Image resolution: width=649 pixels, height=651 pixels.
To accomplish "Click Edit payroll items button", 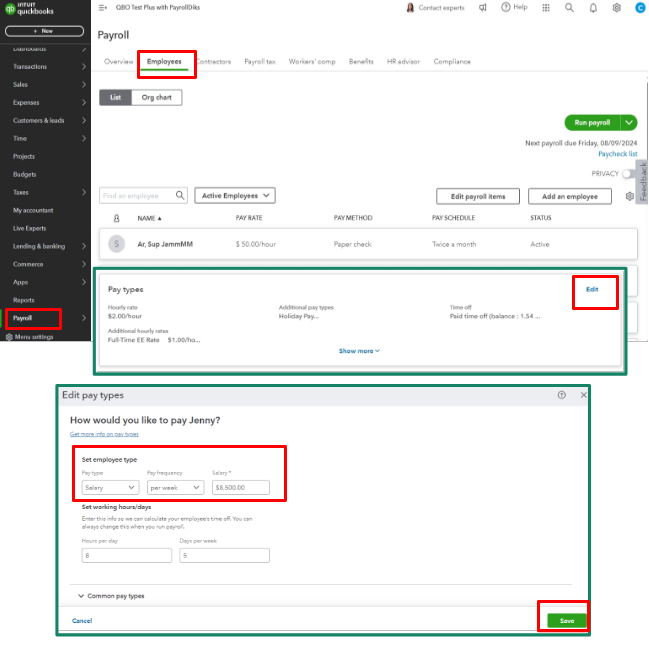I will (478, 196).
